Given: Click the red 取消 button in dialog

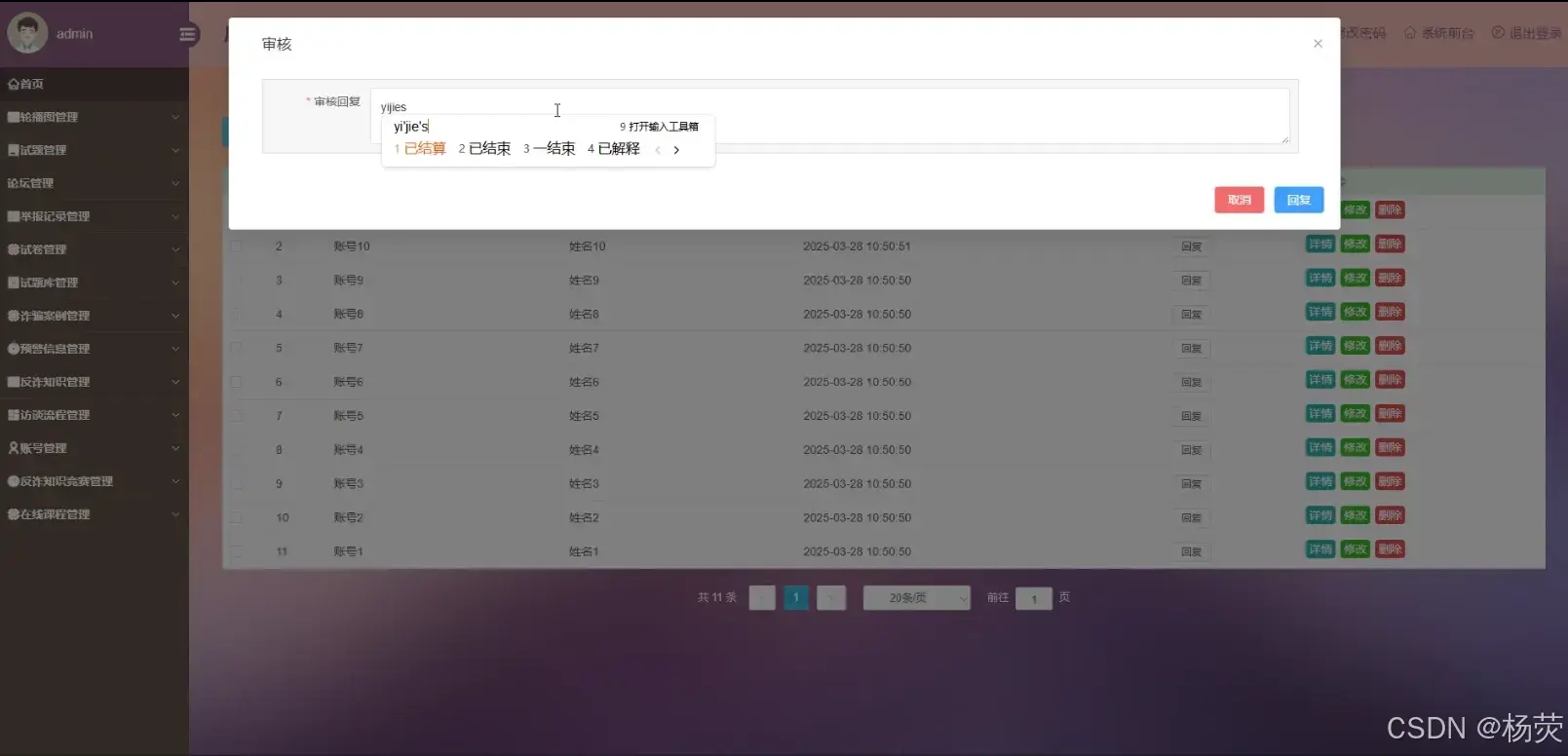Looking at the screenshot, I should pyautogui.click(x=1239, y=200).
